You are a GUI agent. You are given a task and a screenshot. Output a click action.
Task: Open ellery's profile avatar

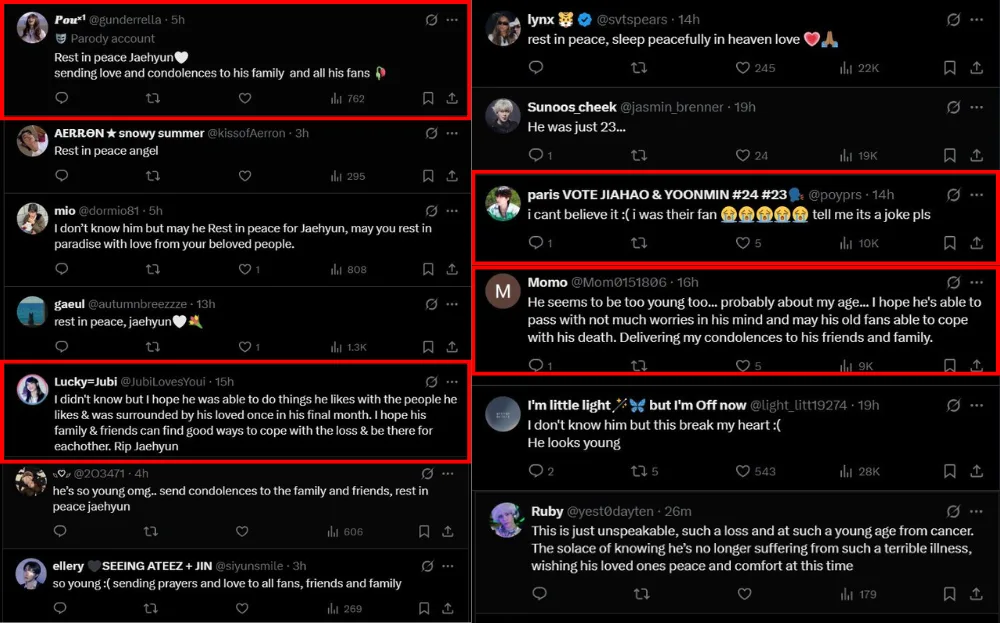31,573
